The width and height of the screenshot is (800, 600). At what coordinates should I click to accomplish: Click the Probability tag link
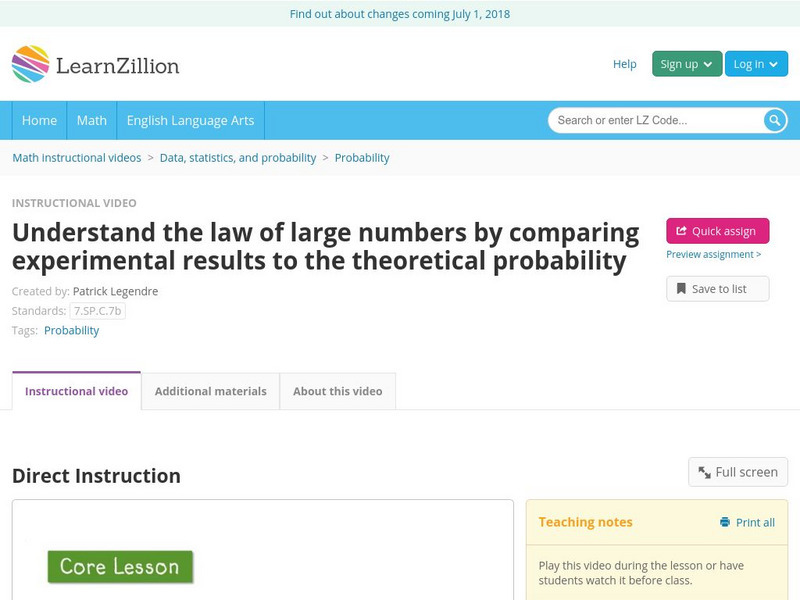(x=71, y=329)
